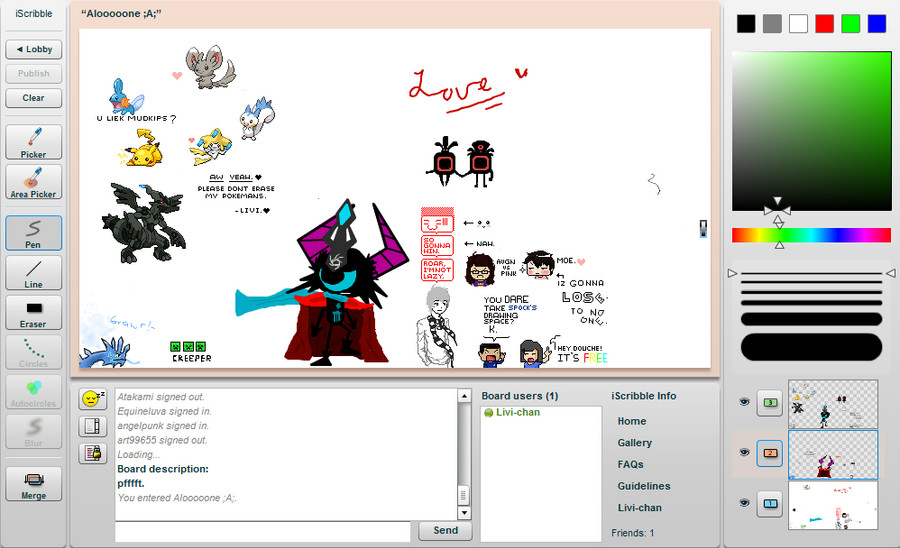This screenshot has height=548, width=900.
Task: Pick the white color swatch
Action: pyautogui.click(x=798, y=24)
